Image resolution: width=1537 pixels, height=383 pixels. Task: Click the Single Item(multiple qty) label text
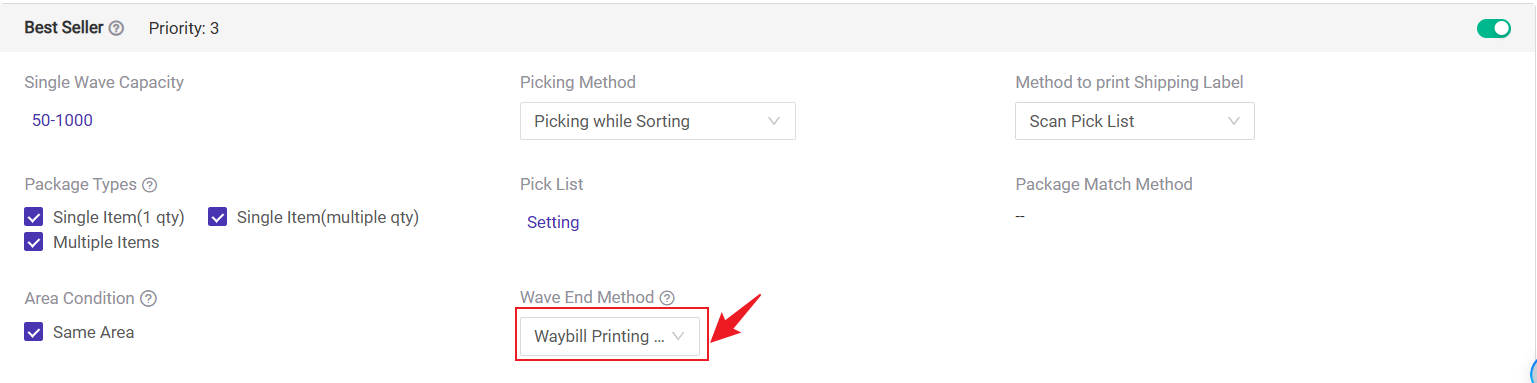click(x=328, y=217)
